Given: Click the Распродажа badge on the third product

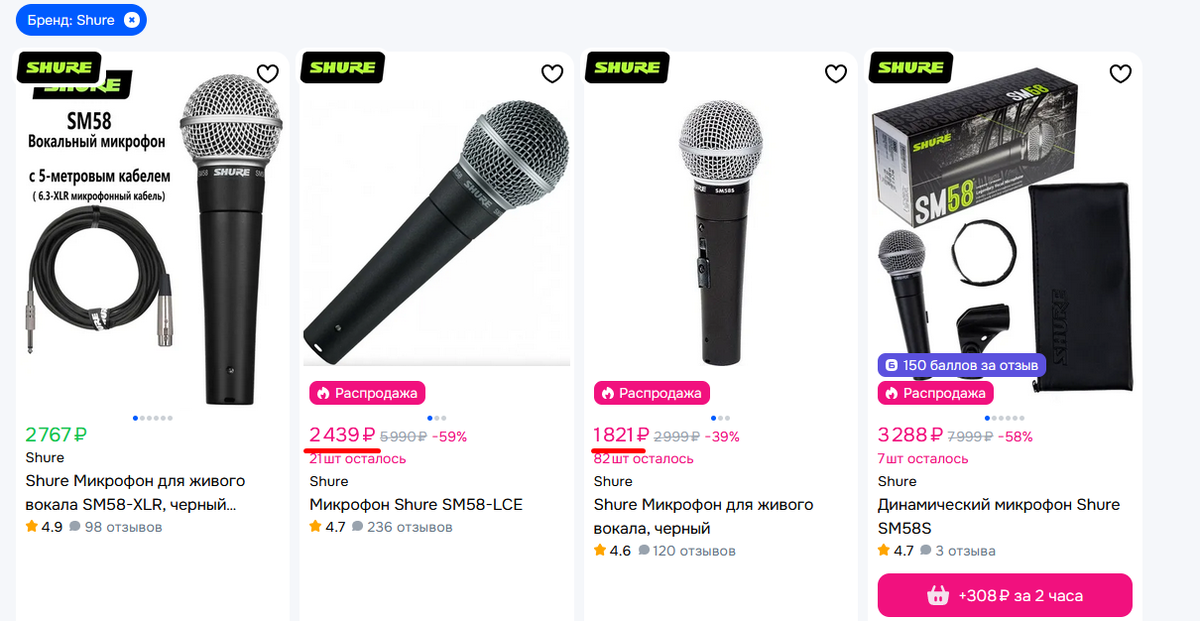Looking at the screenshot, I should tap(652, 393).
